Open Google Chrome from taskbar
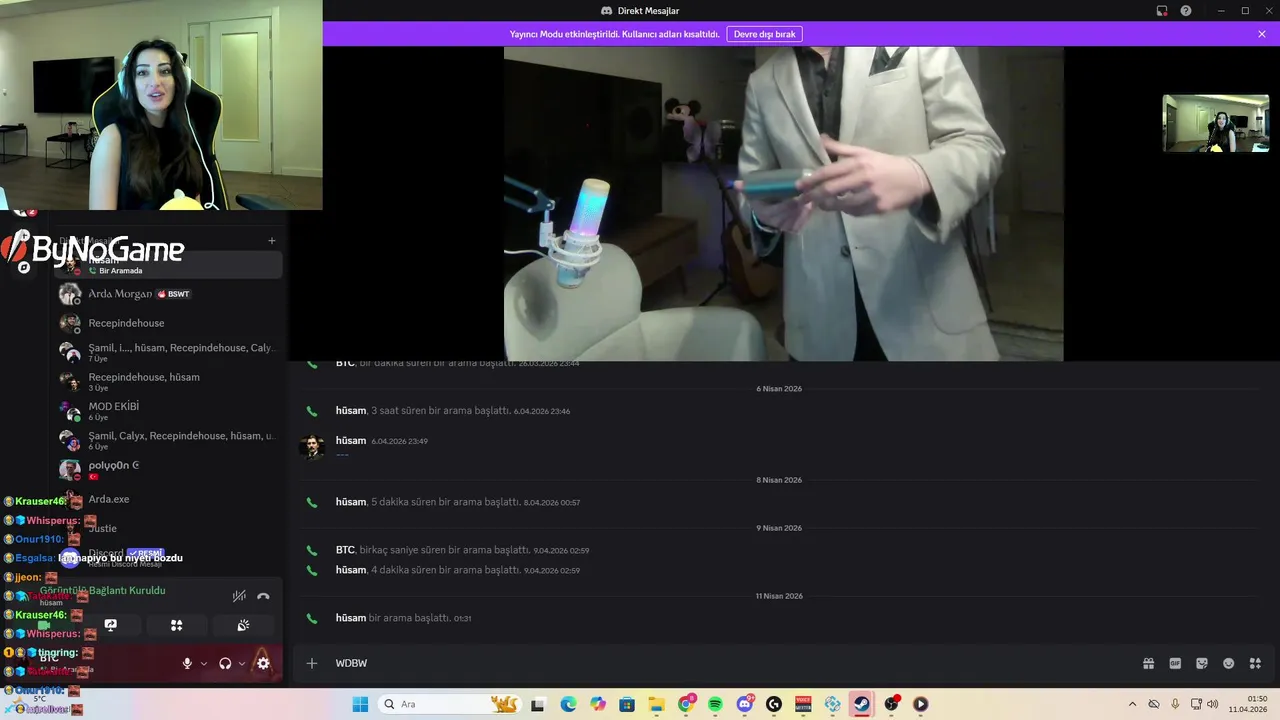 [686, 704]
